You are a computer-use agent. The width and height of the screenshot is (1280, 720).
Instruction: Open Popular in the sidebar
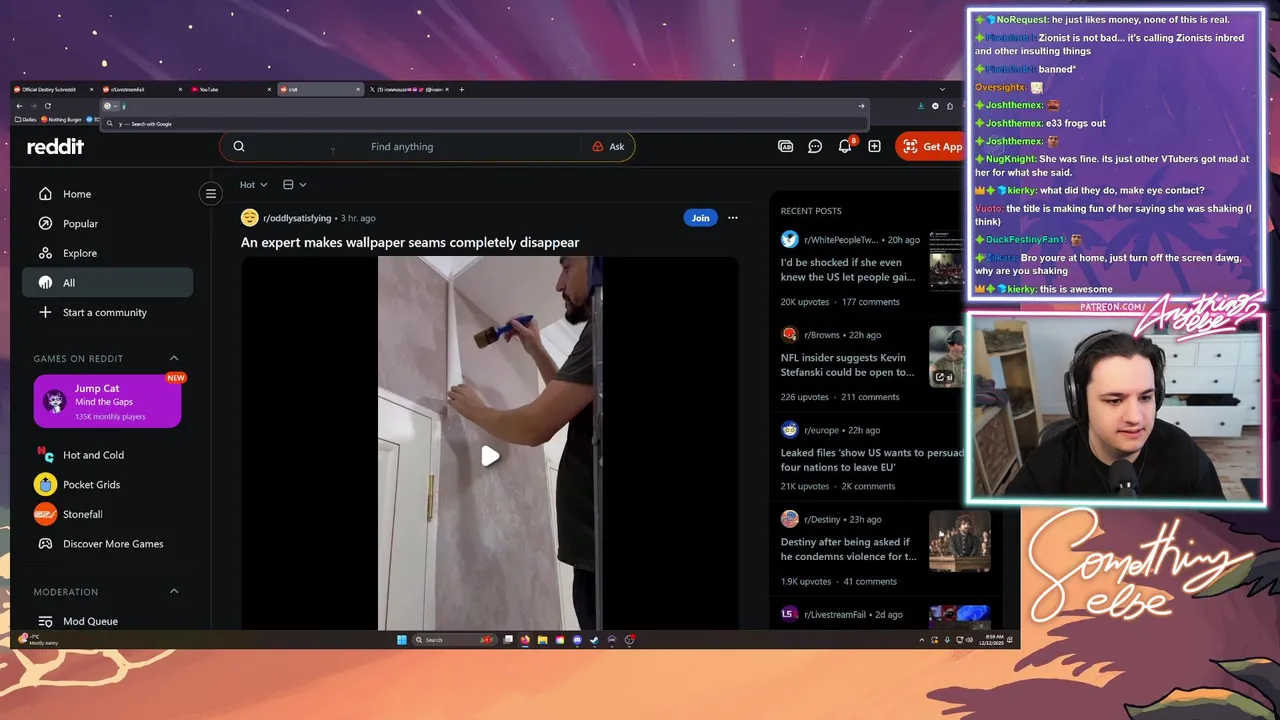coord(107,224)
